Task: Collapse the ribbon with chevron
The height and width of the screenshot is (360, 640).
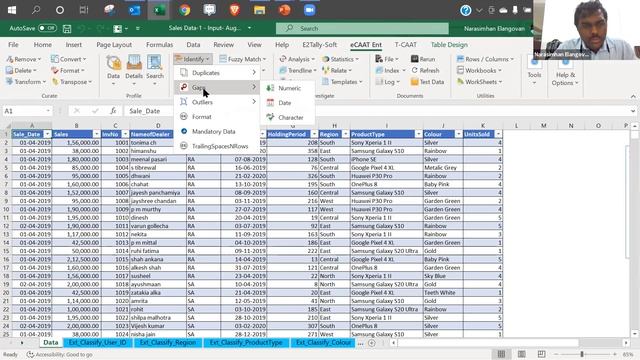Action: (633, 96)
